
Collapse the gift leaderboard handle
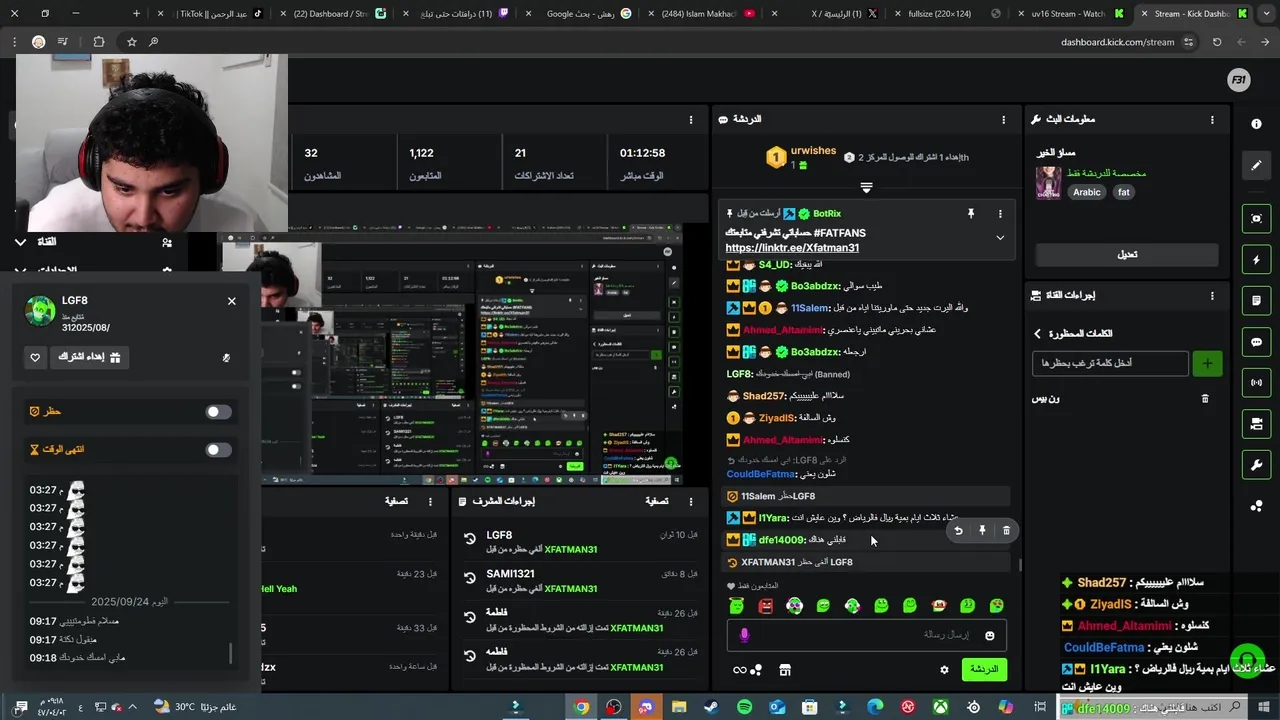866,187
